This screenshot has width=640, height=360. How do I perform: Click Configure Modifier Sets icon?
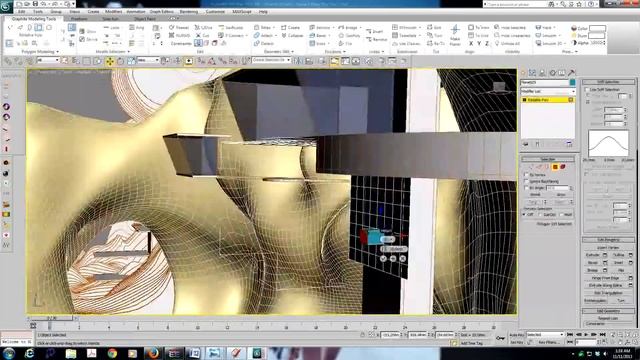click(x=569, y=144)
